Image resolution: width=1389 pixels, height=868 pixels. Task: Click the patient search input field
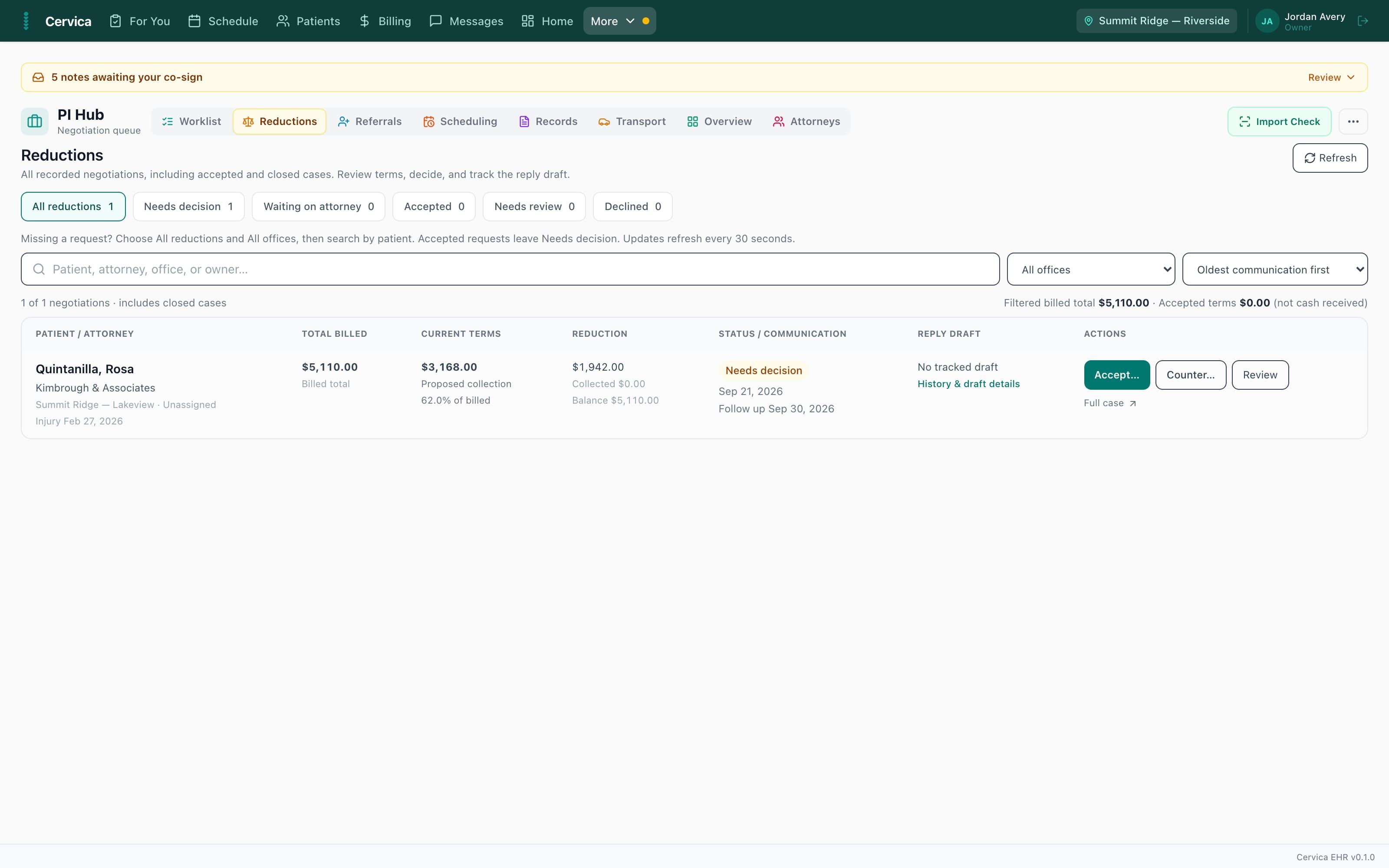[510, 269]
